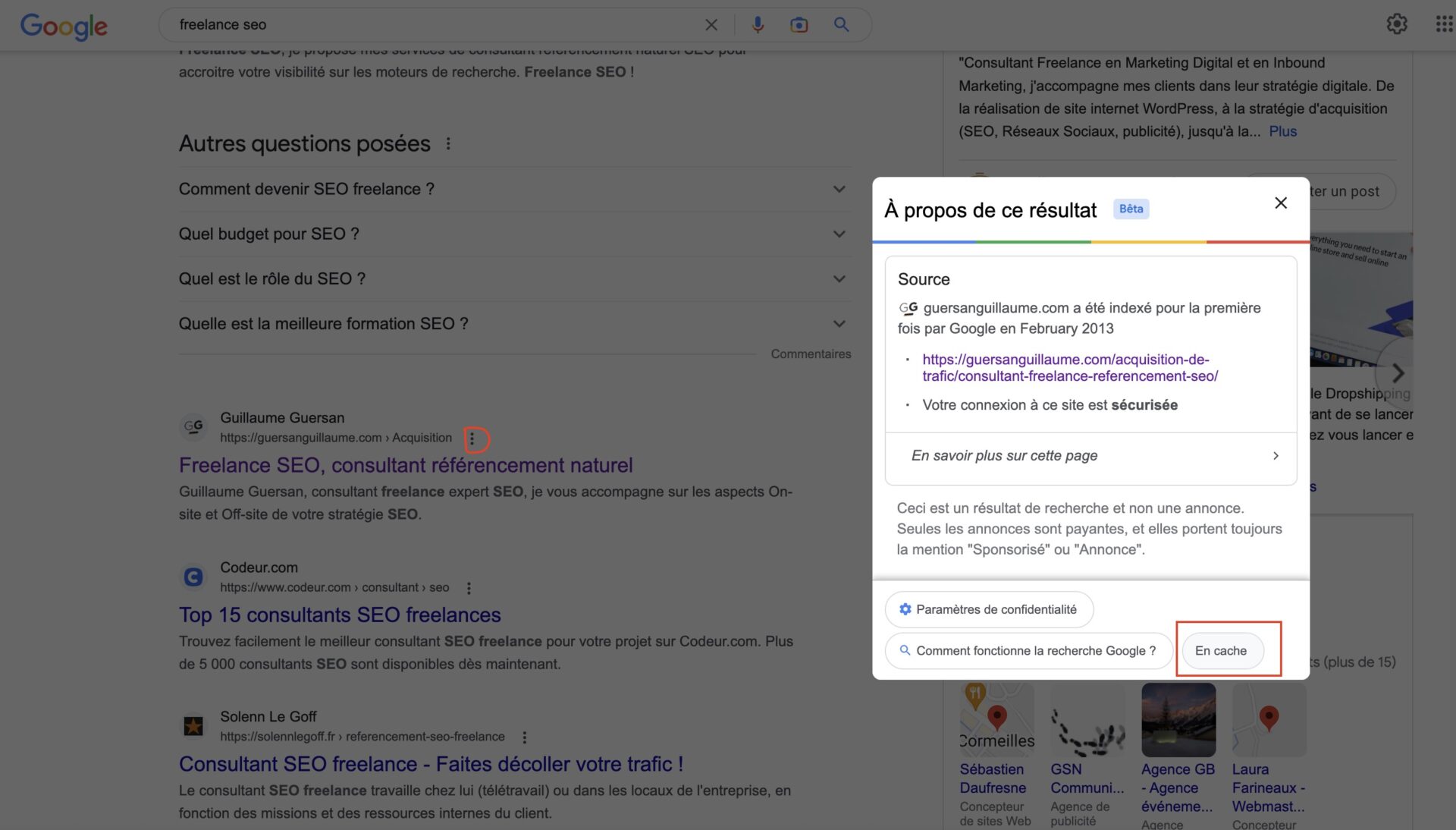
Task: Click the search magnifier icon
Action: tap(841, 24)
